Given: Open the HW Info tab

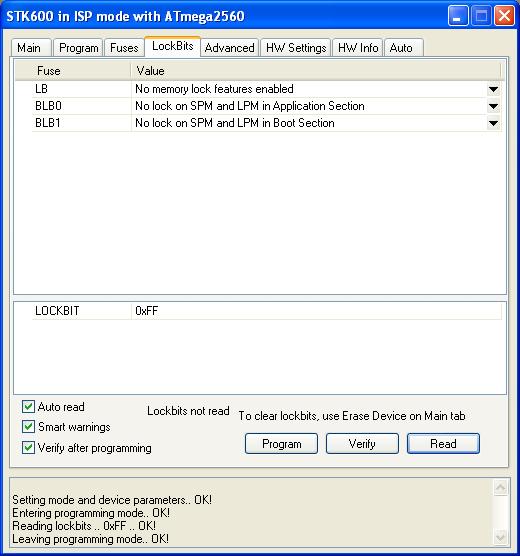Looking at the screenshot, I should click(358, 48).
